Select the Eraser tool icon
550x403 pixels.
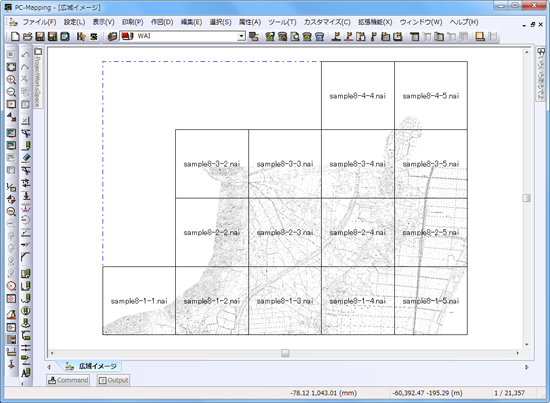pyautogui.click(x=25, y=158)
